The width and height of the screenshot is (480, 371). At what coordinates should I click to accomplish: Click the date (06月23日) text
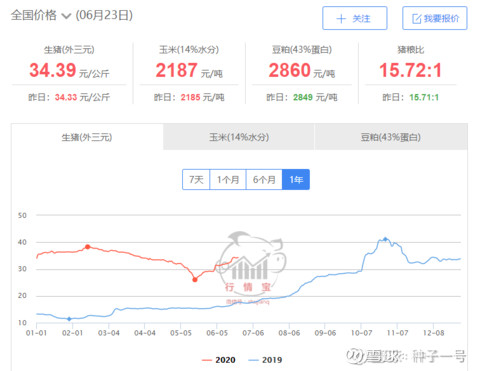click(104, 15)
